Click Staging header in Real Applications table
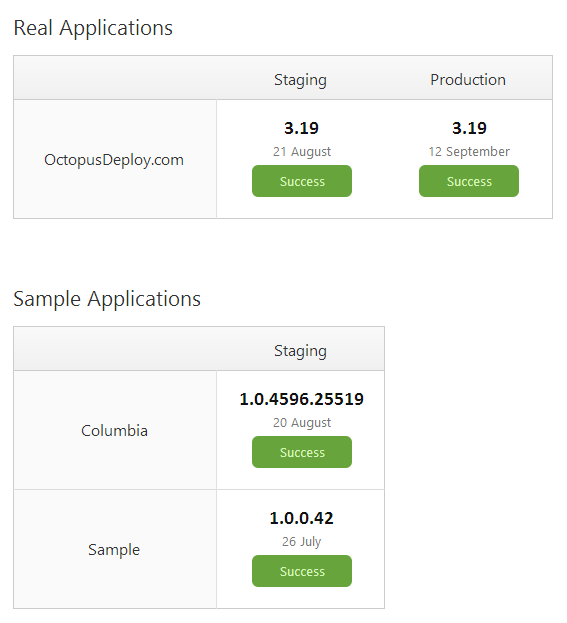 (300, 80)
